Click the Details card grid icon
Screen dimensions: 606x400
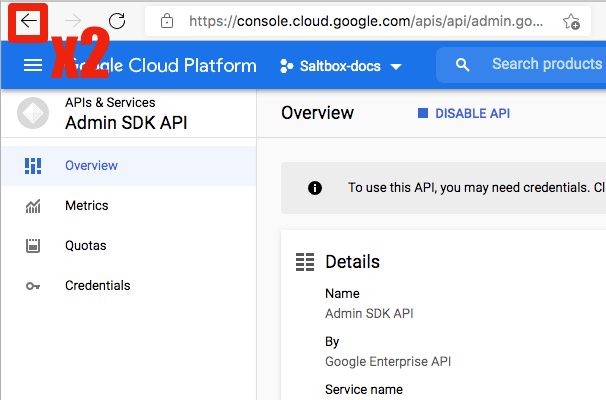[x=305, y=262]
